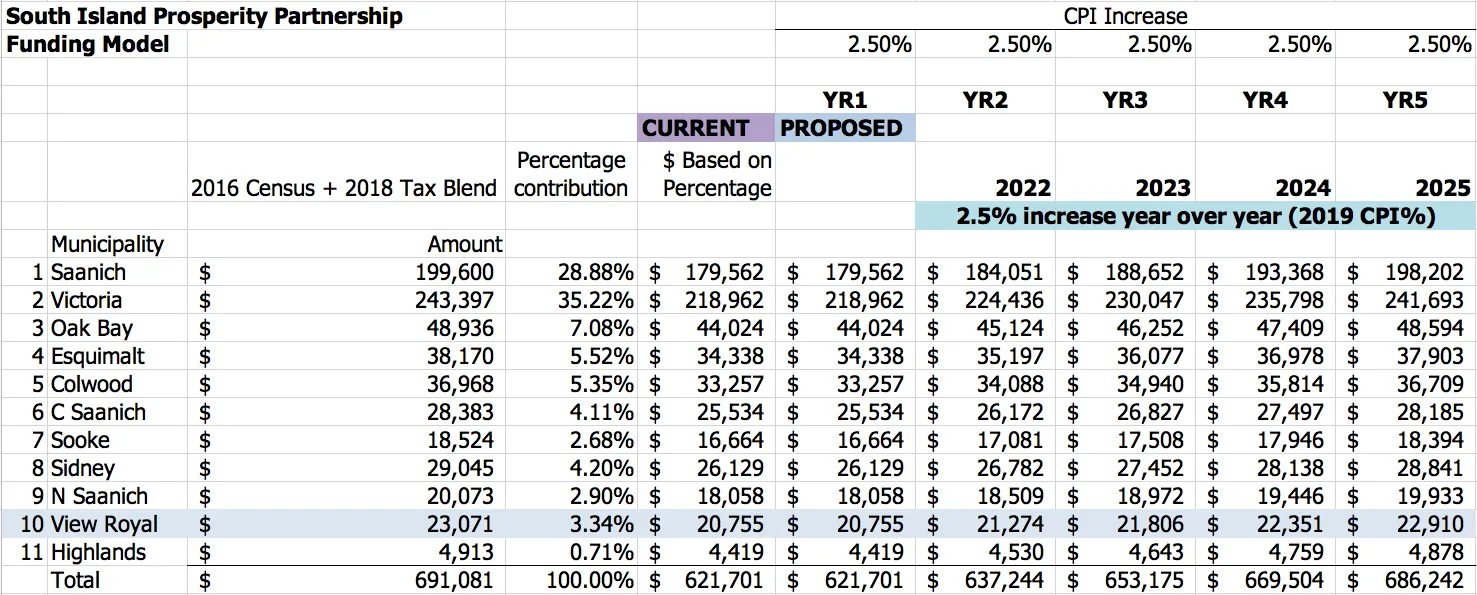Select N Saanich 2022 value 18,509
Viewport: 1477px width, 595px height.
coord(1010,496)
